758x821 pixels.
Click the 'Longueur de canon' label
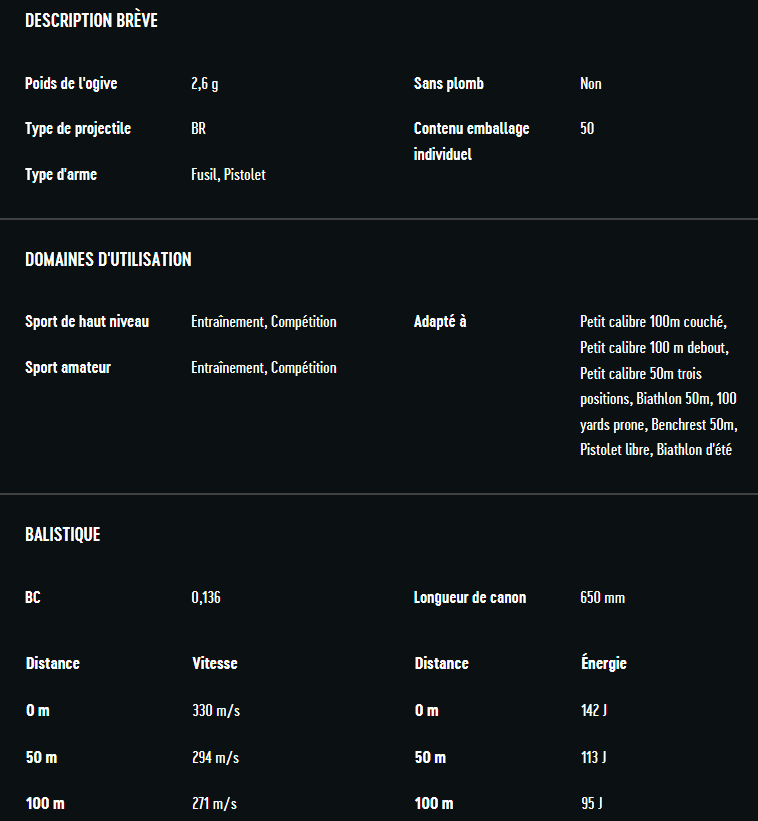coord(469,598)
